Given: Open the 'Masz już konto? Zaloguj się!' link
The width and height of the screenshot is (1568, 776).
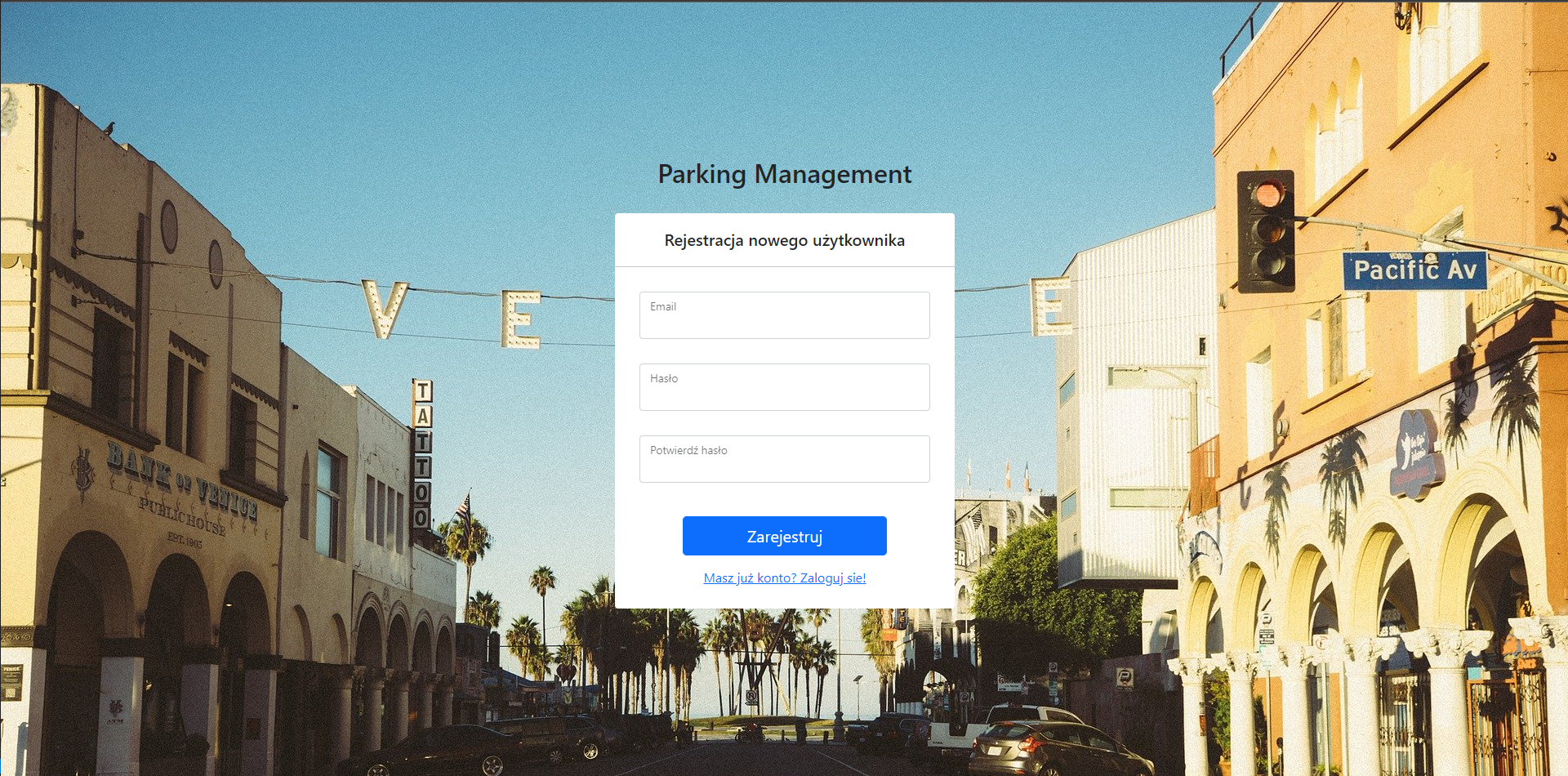Looking at the screenshot, I should coord(784,578).
